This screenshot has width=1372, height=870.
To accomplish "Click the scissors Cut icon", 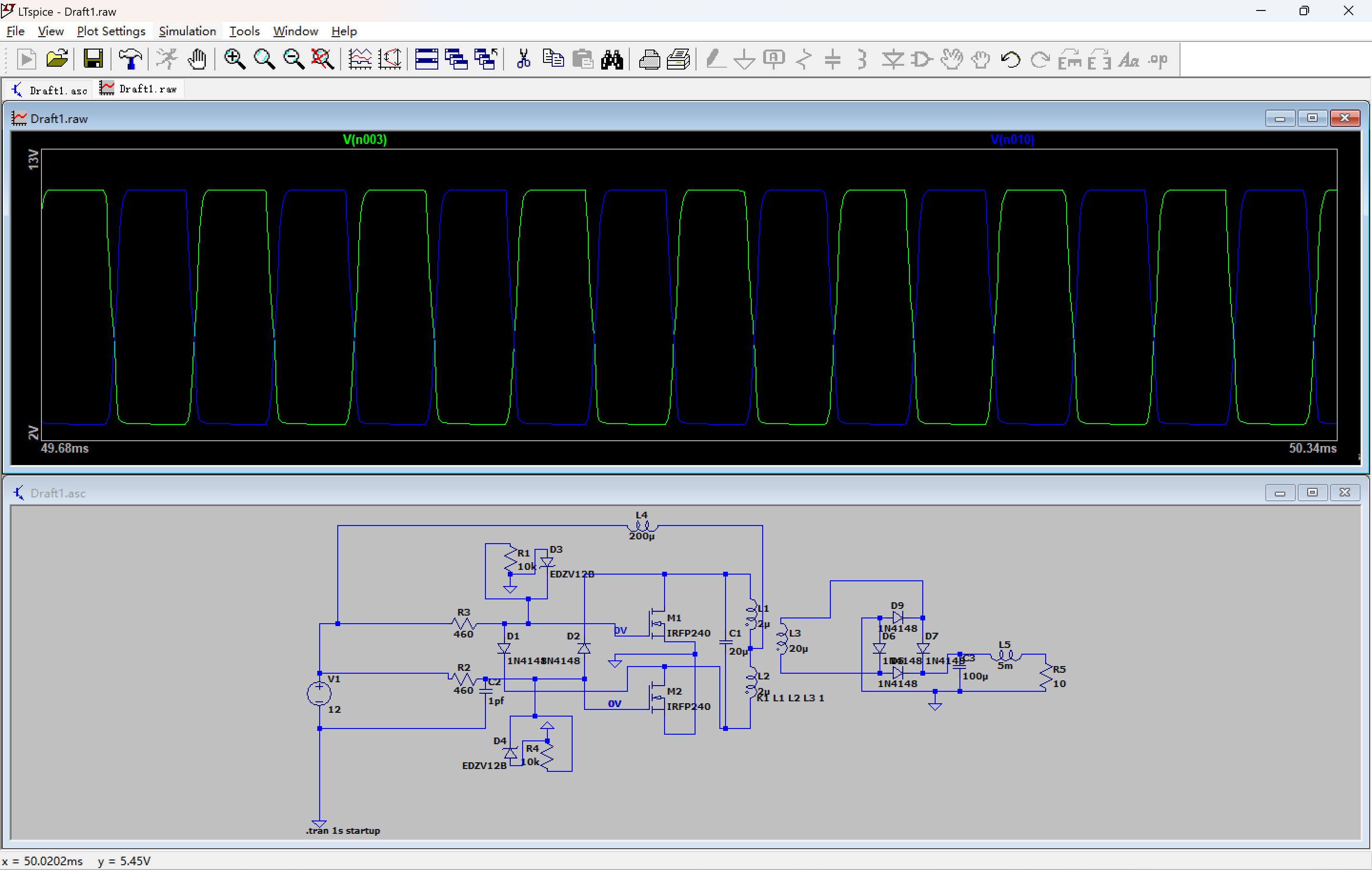I will pos(523,59).
